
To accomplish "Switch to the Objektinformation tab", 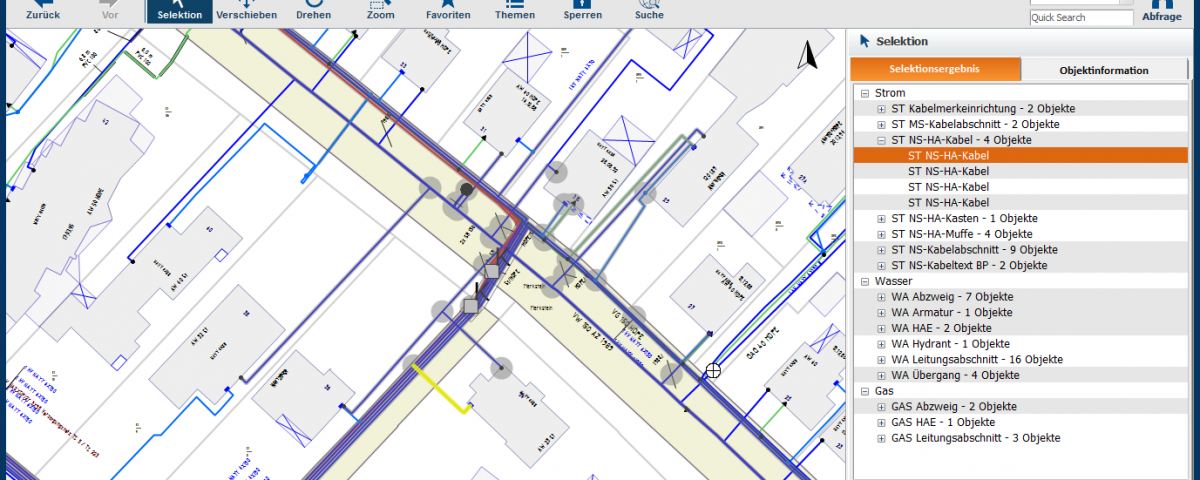I will coord(1103,70).
